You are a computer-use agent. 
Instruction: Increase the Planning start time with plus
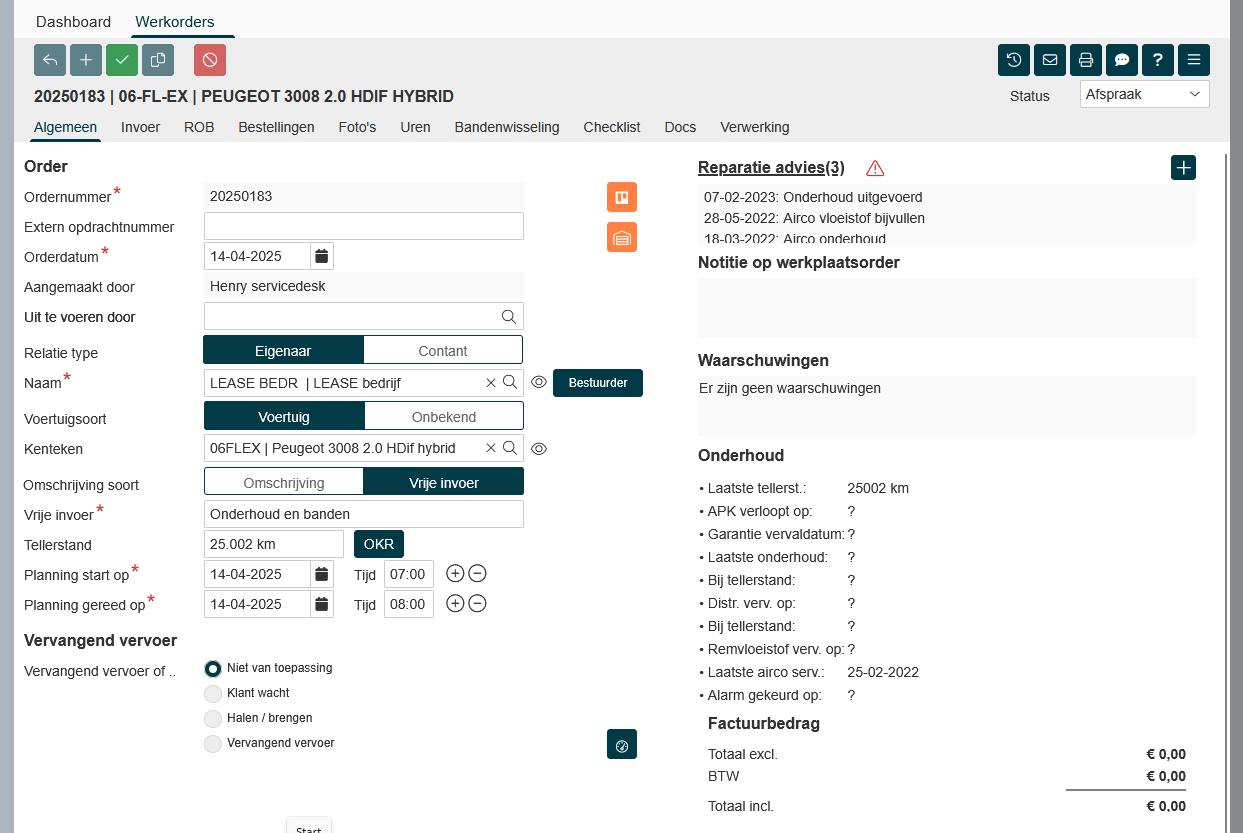pos(455,574)
